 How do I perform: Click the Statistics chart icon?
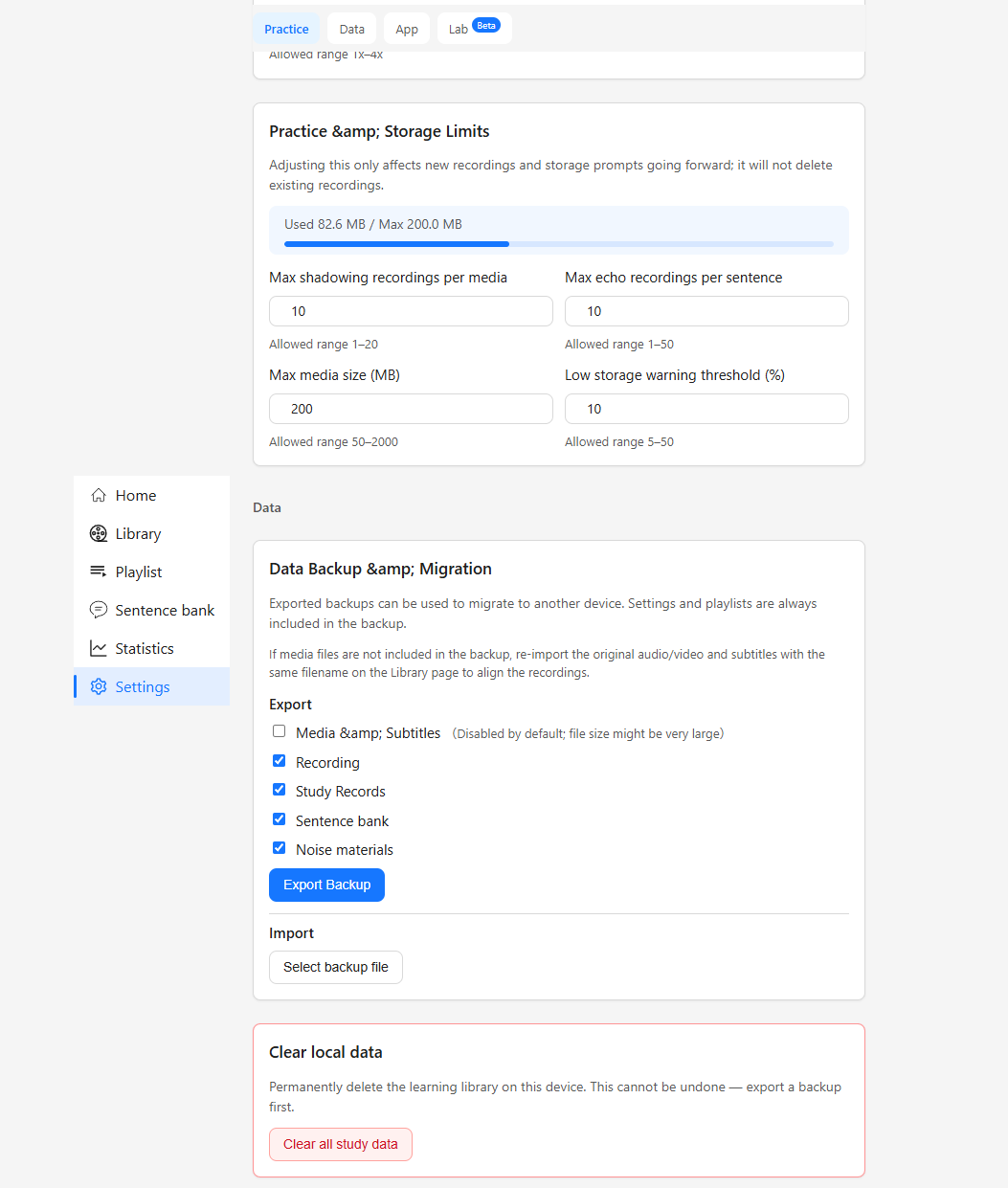tap(99, 648)
